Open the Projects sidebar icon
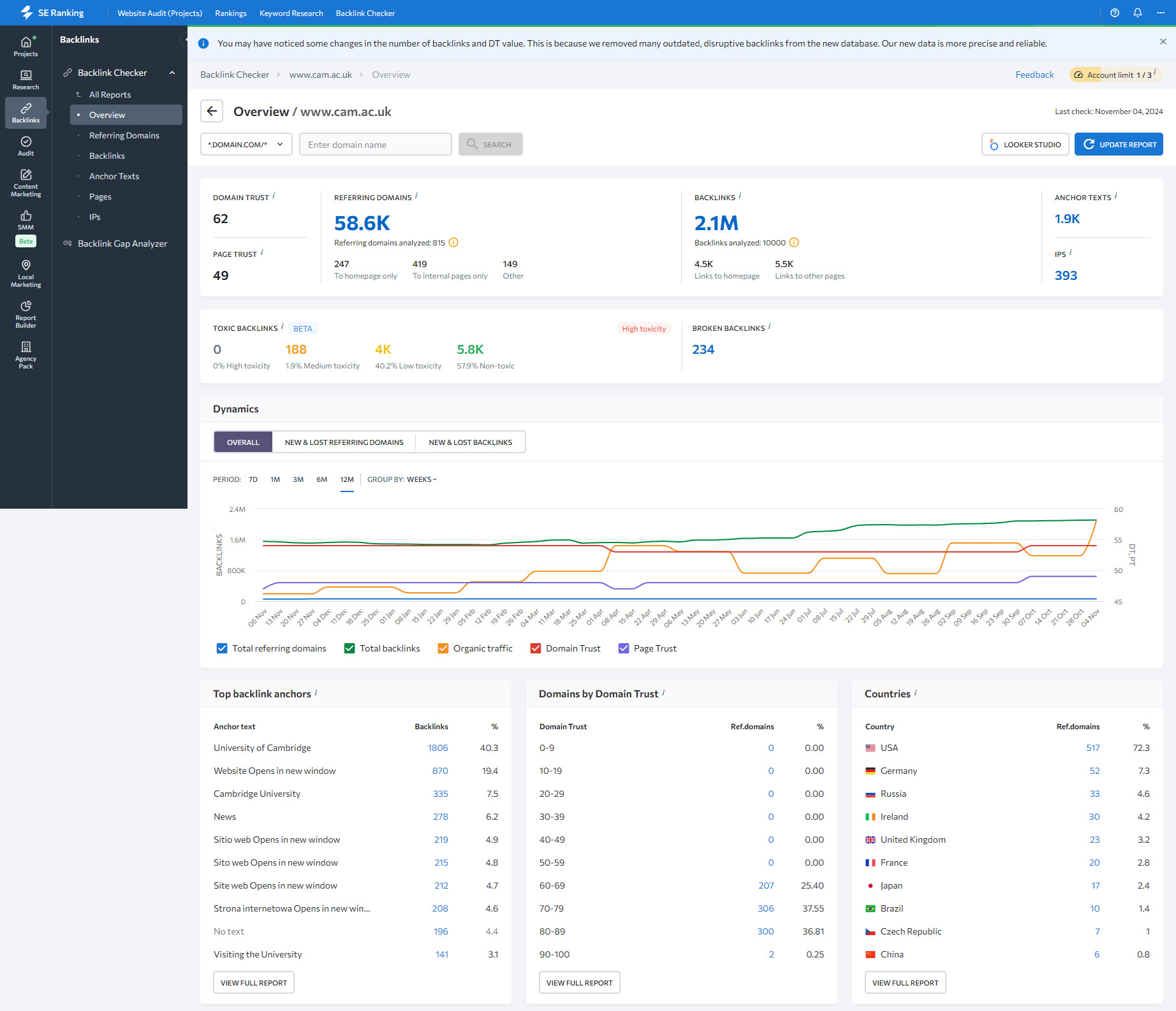 click(x=26, y=47)
